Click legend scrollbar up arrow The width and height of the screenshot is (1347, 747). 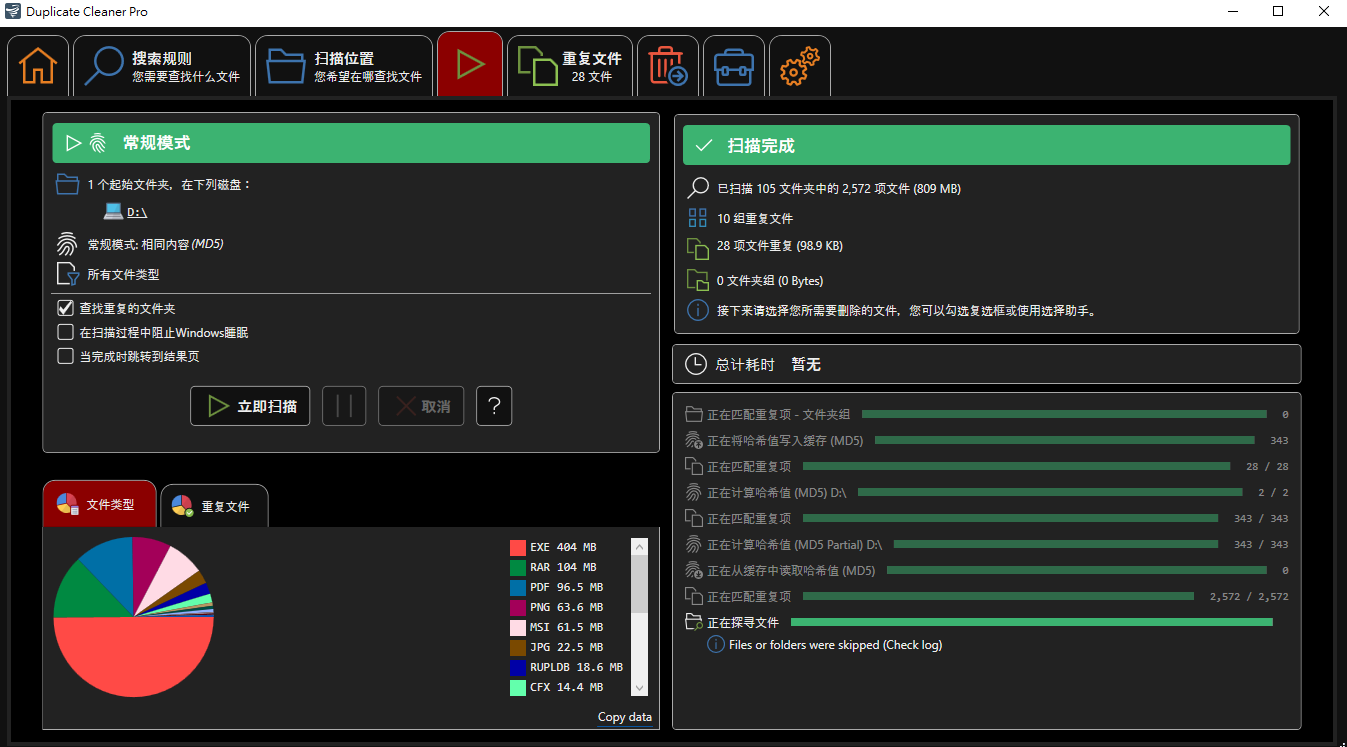pyautogui.click(x=639, y=547)
